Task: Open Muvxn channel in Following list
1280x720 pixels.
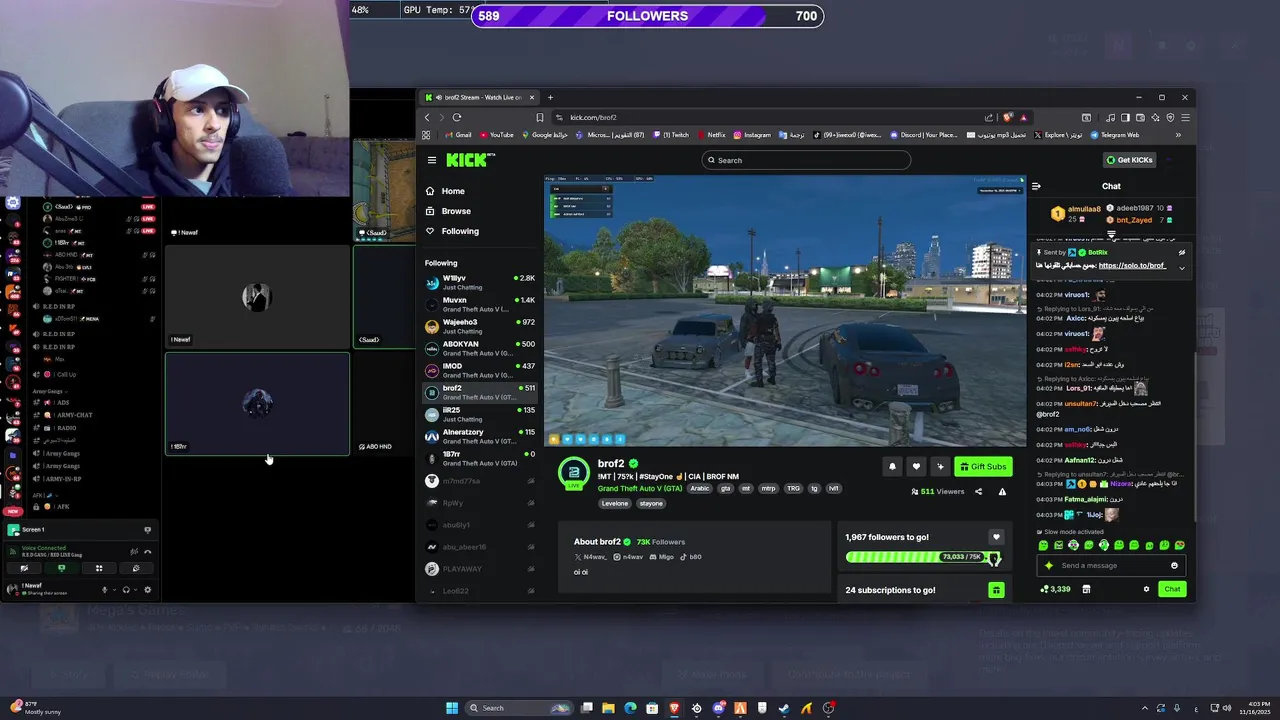Action: pos(479,304)
